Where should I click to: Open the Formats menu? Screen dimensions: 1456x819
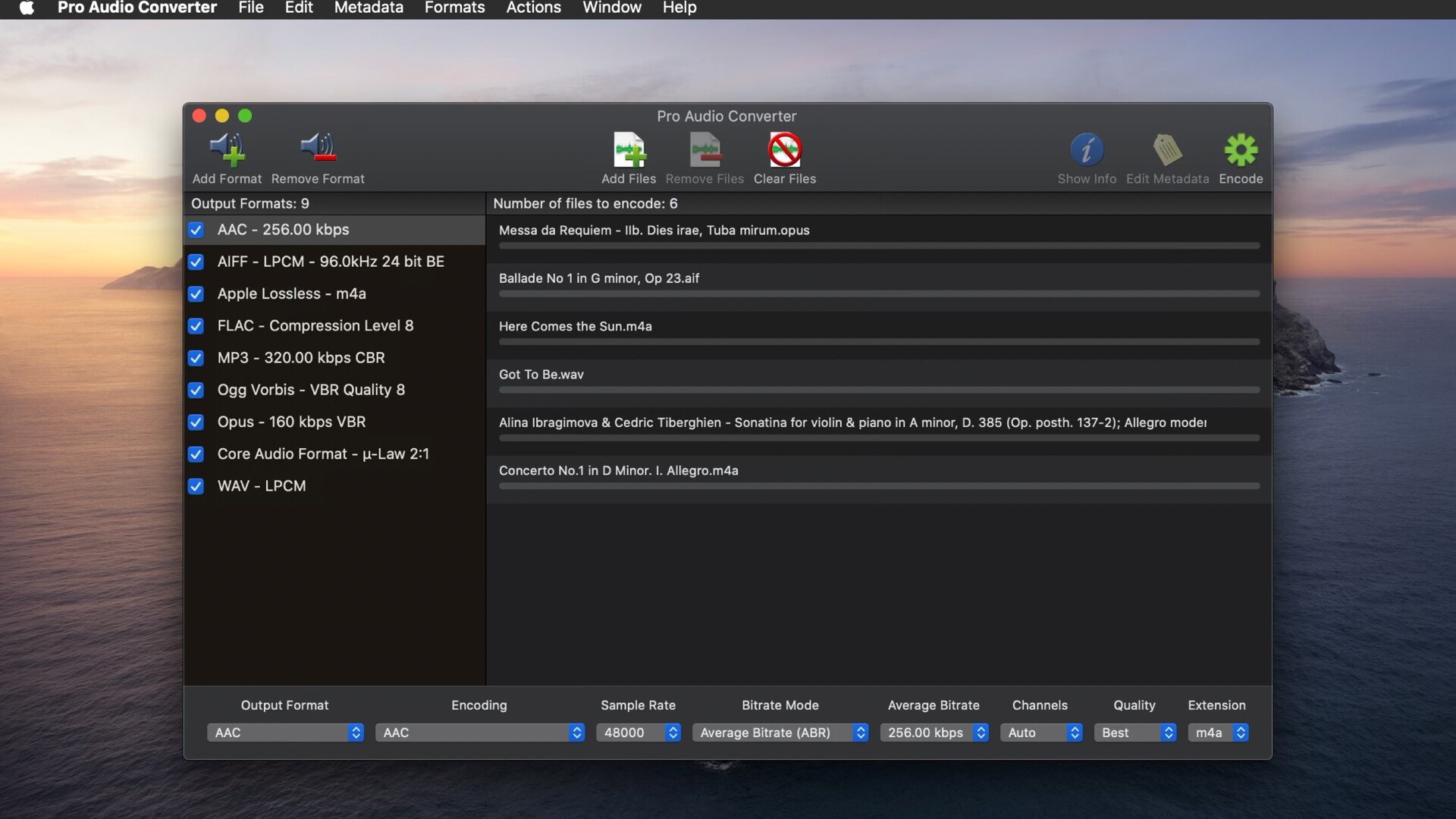point(454,8)
